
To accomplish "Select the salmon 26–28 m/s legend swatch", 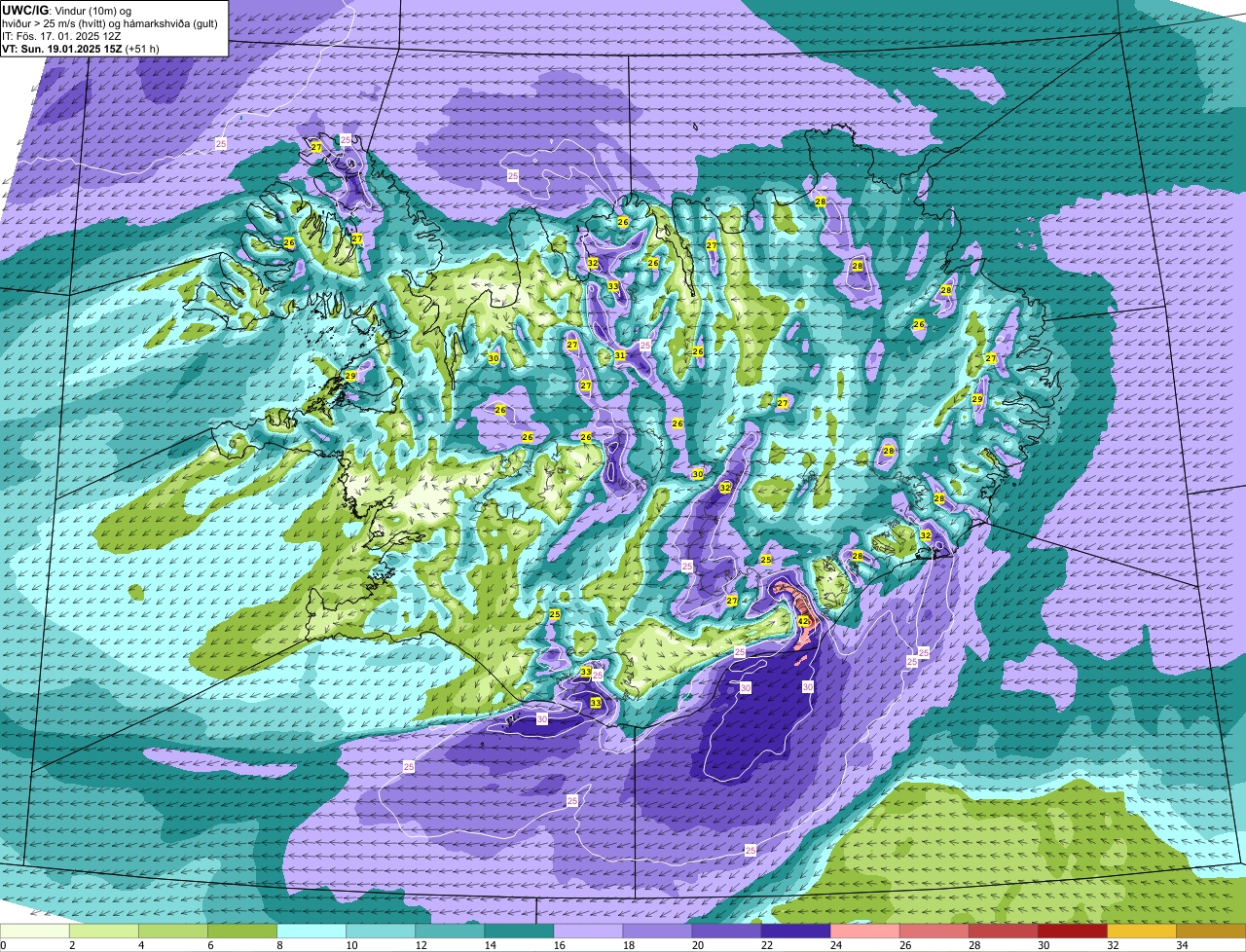I will pyautogui.click(x=934, y=931).
